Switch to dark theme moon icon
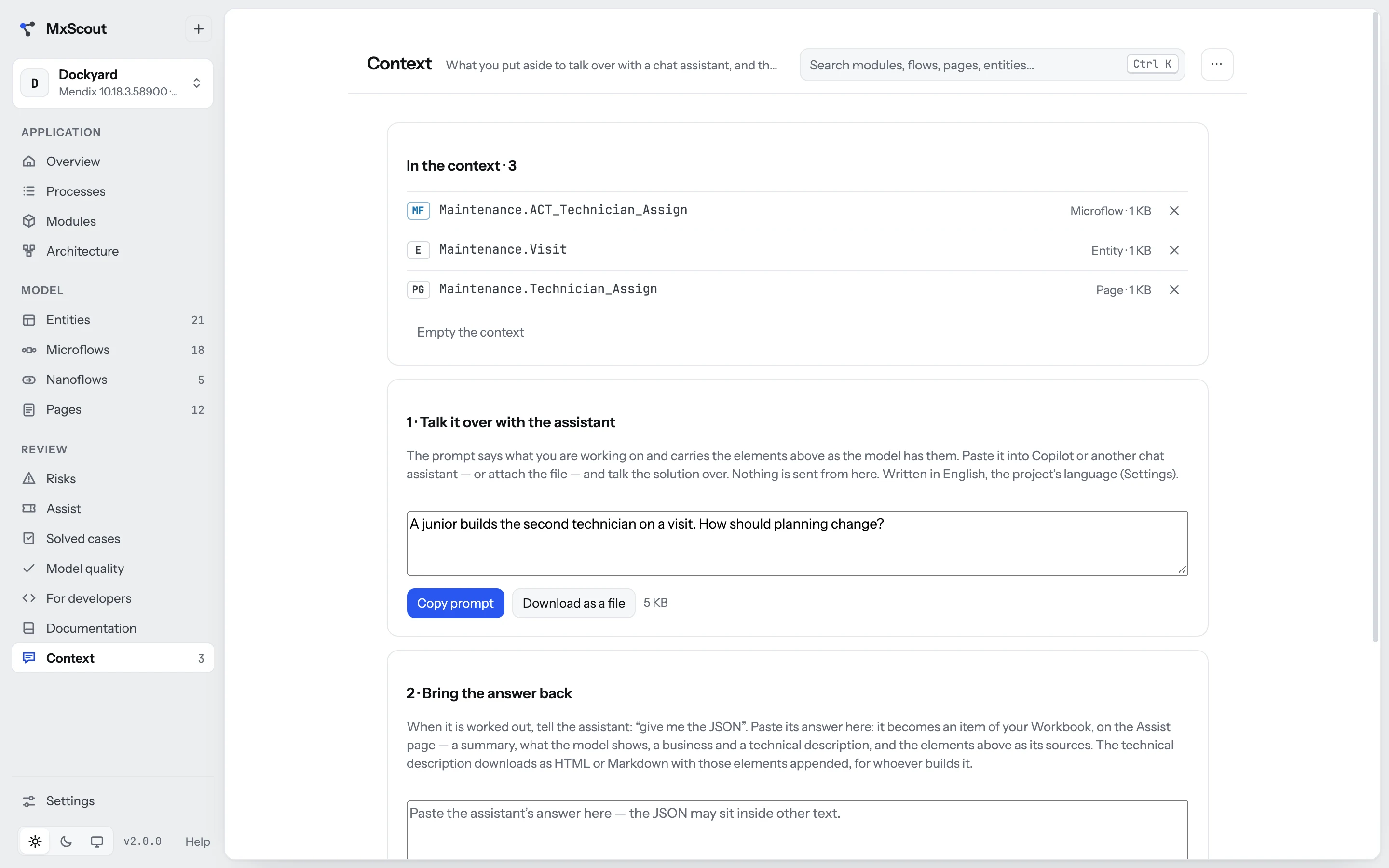This screenshot has width=1389, height=868. [x=66, y=841]
